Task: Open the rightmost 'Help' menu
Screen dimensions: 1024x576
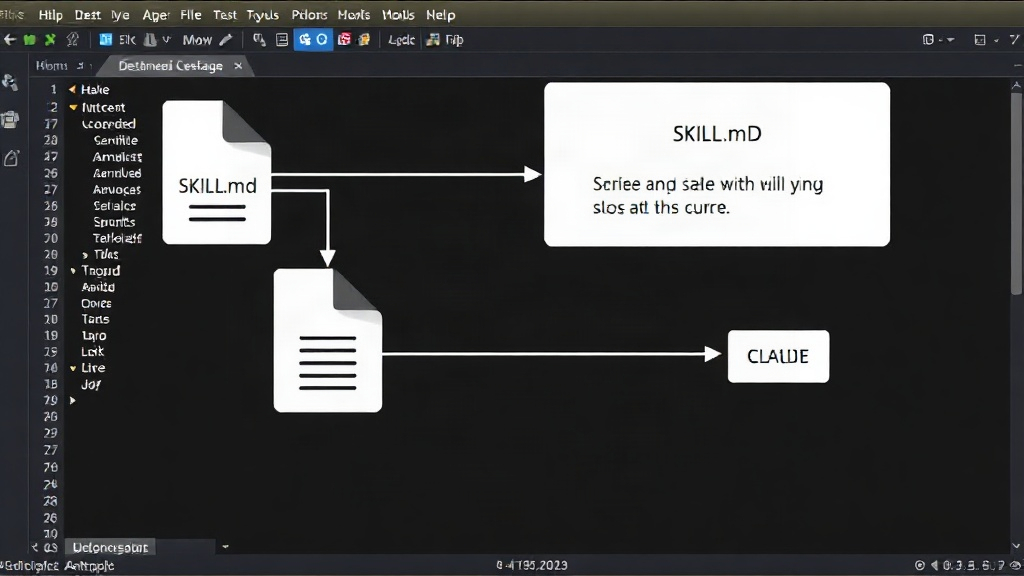Action: click(x=440, y=14)
